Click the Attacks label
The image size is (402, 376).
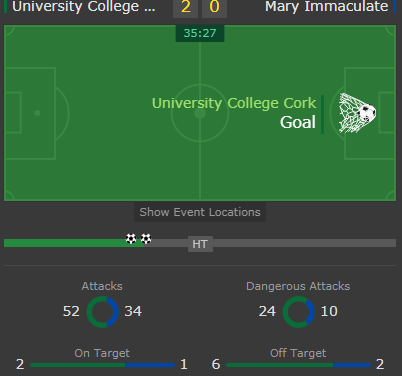point(102,286)
